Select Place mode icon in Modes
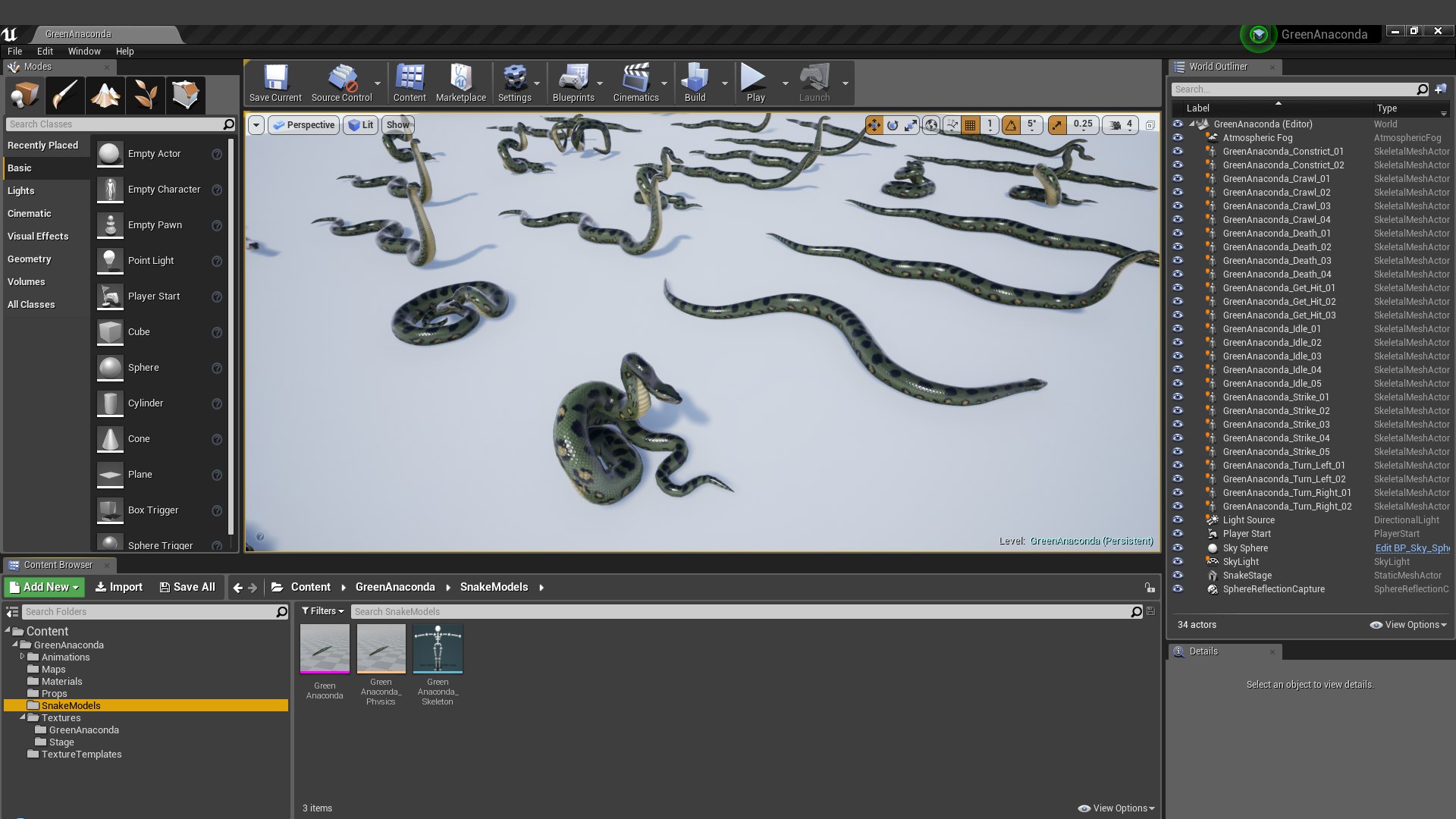This screenshot has width=1456, height=819. click(24, 96)
